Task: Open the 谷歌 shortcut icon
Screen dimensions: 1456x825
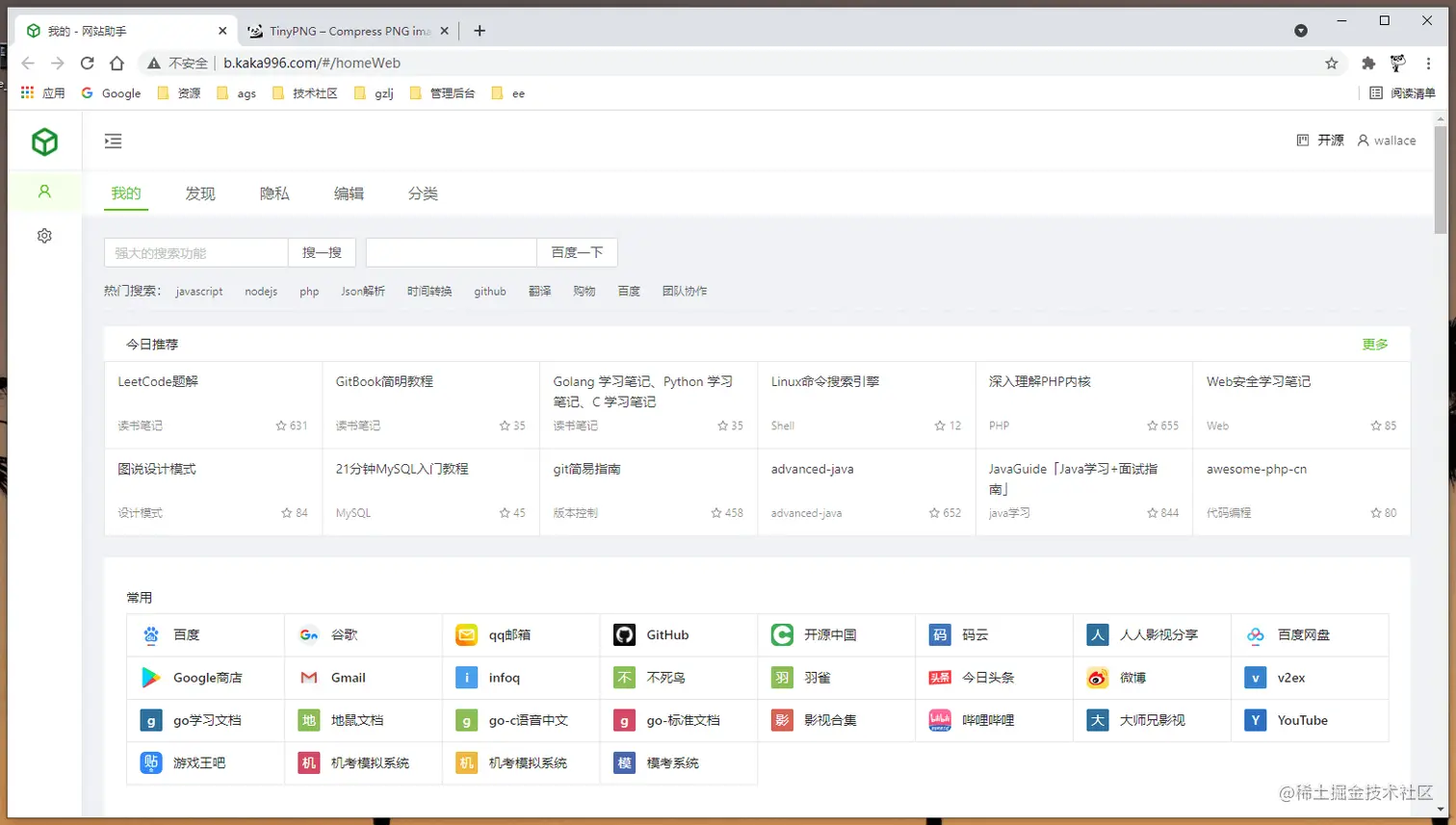Action: click(309, 635)
